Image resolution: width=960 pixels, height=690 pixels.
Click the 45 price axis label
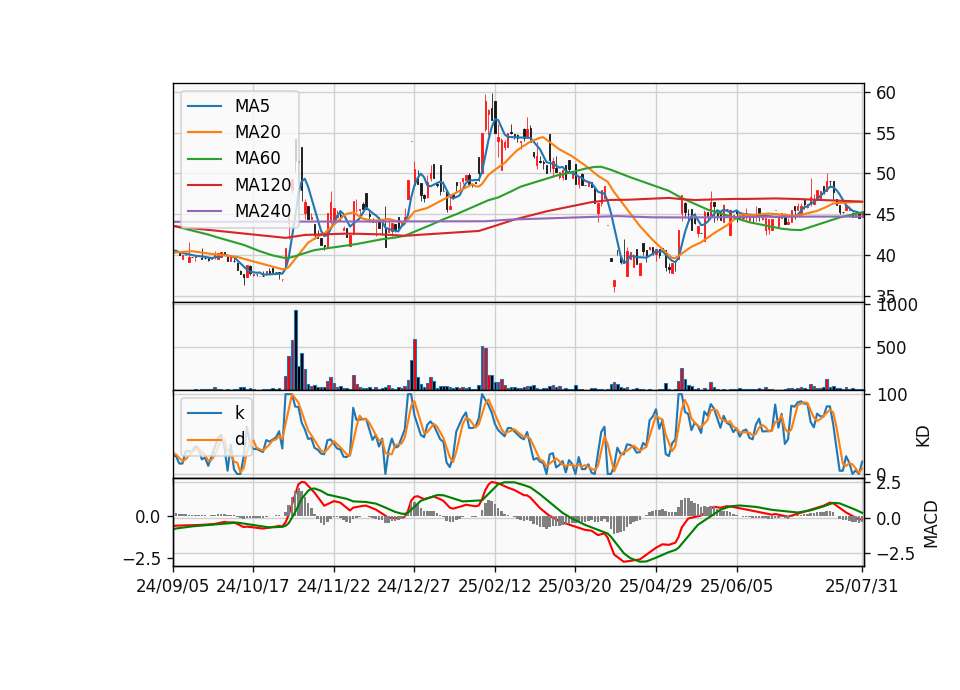[x=885, y=215]
